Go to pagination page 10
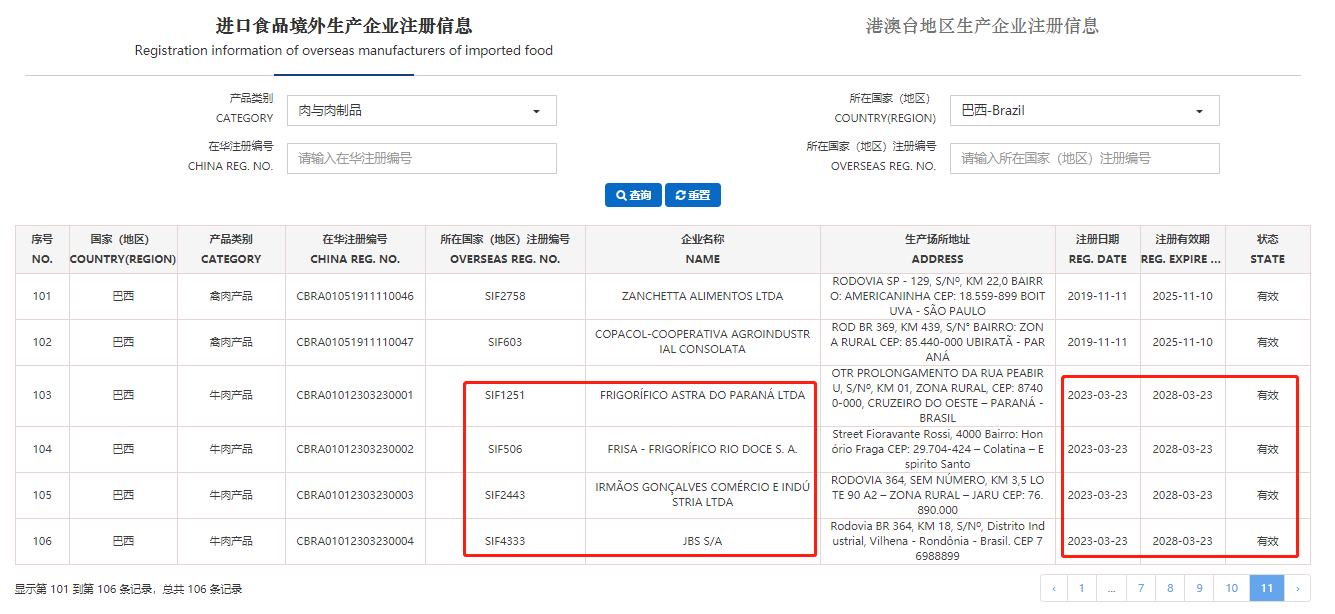Viewport: 1335px width, 614px height. (x=1232, y=588)
